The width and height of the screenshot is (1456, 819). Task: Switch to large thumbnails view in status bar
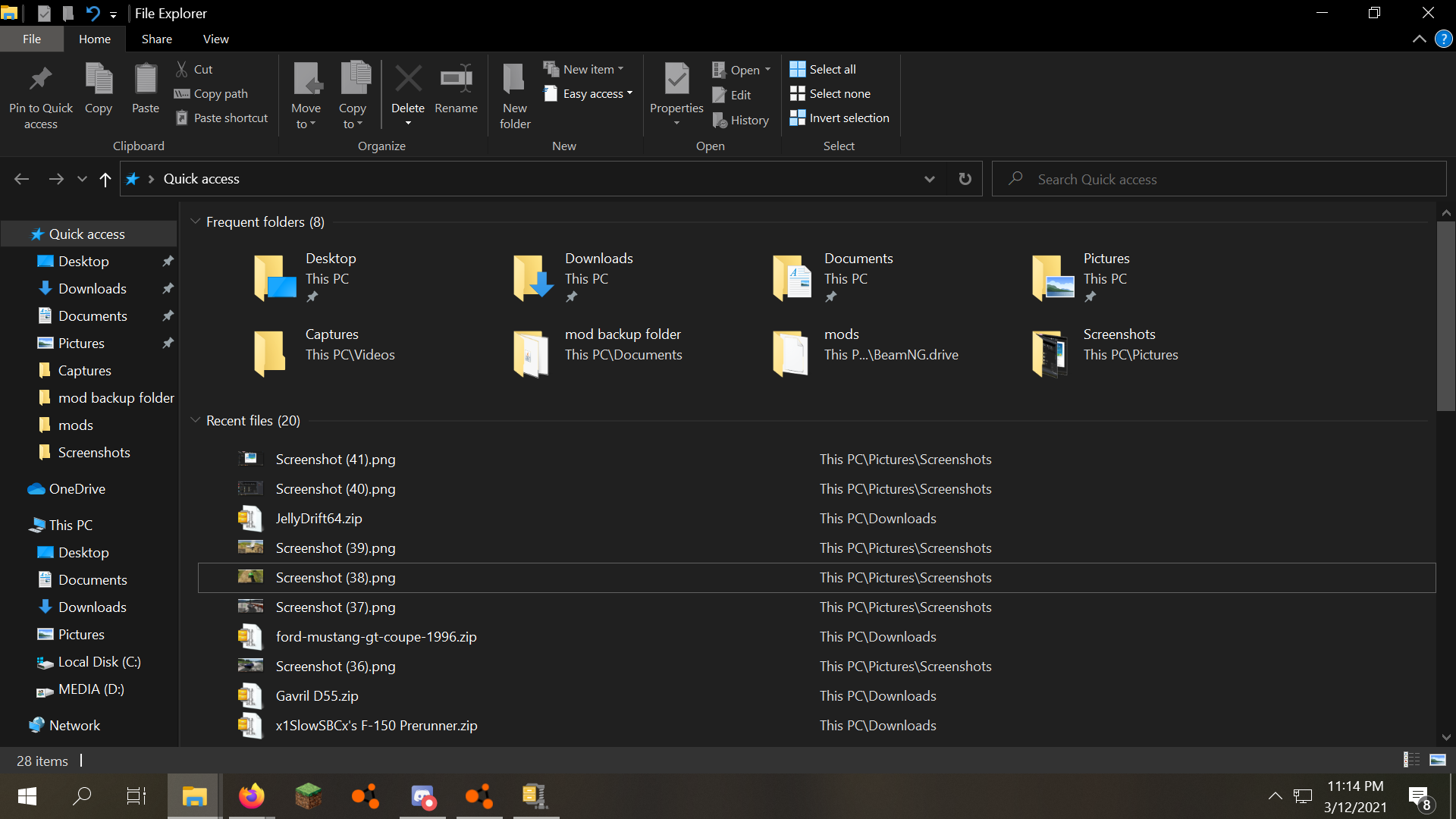tap(1437, 760)
